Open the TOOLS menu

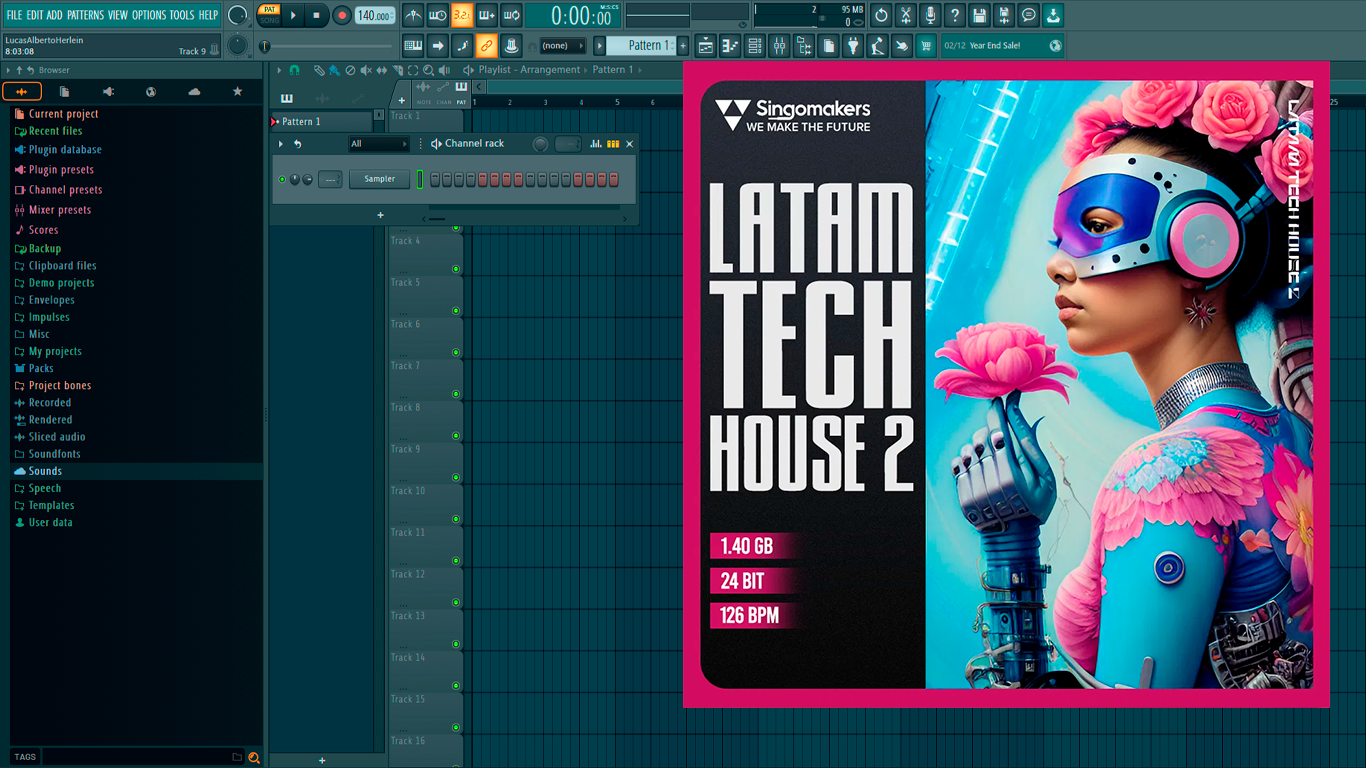tap(182, 15)
